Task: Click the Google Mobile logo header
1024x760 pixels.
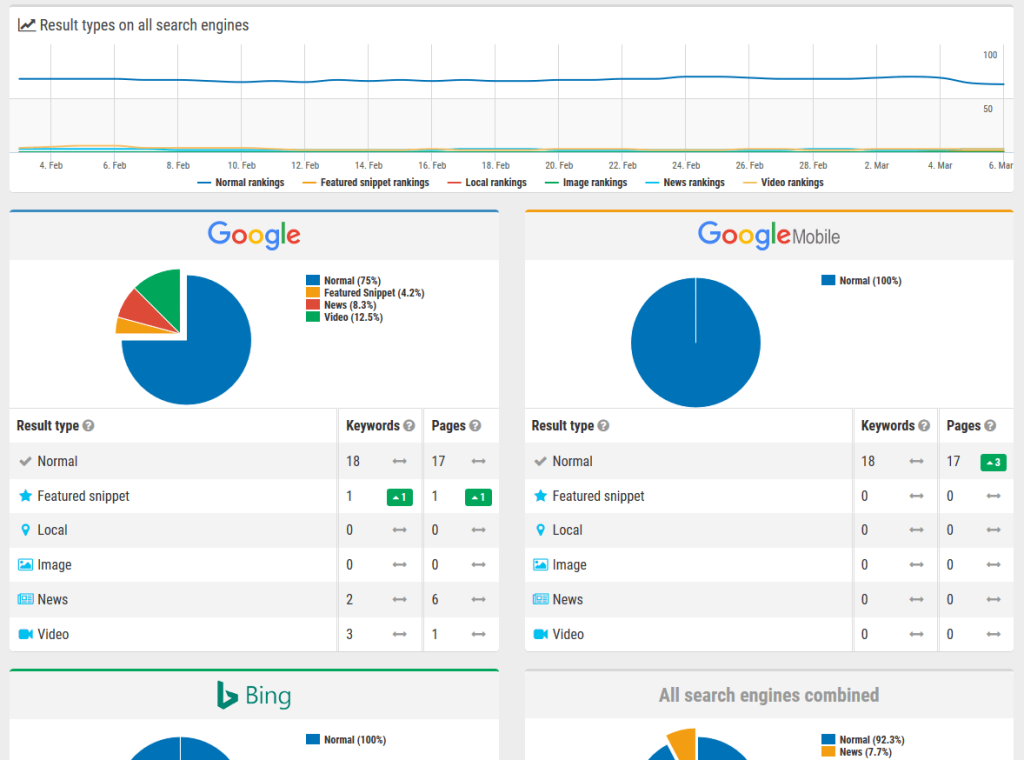Action: [x=769, y=235]
